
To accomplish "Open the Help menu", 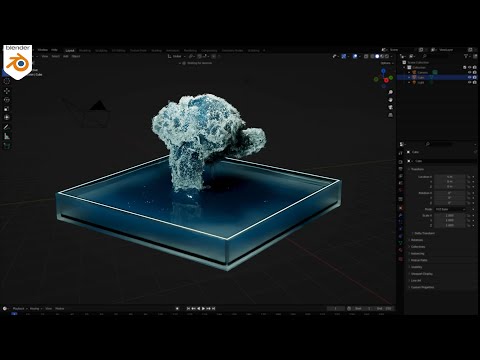I will click(x=54, y=50).
